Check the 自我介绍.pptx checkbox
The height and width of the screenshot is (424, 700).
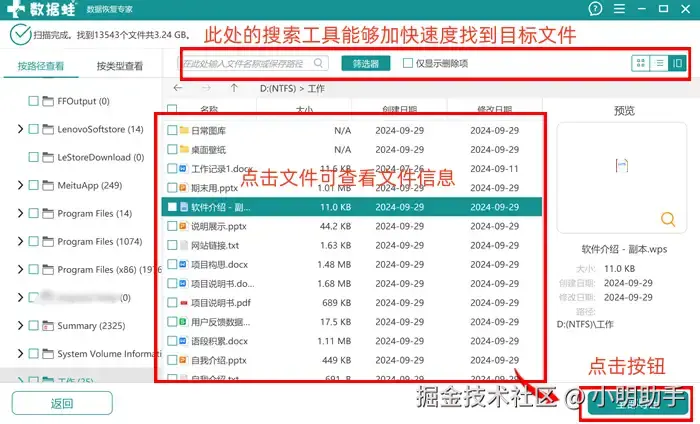[172, 360]
